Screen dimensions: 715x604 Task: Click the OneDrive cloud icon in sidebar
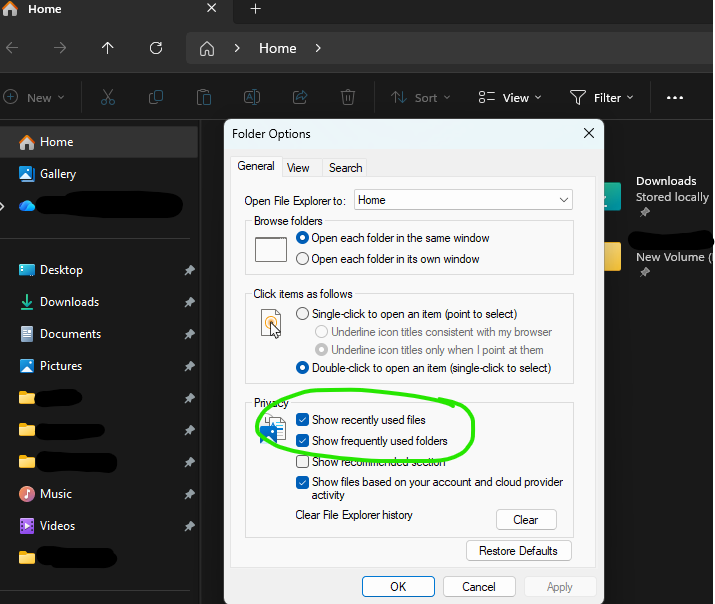pyautogui.click(x=27, y=206)
